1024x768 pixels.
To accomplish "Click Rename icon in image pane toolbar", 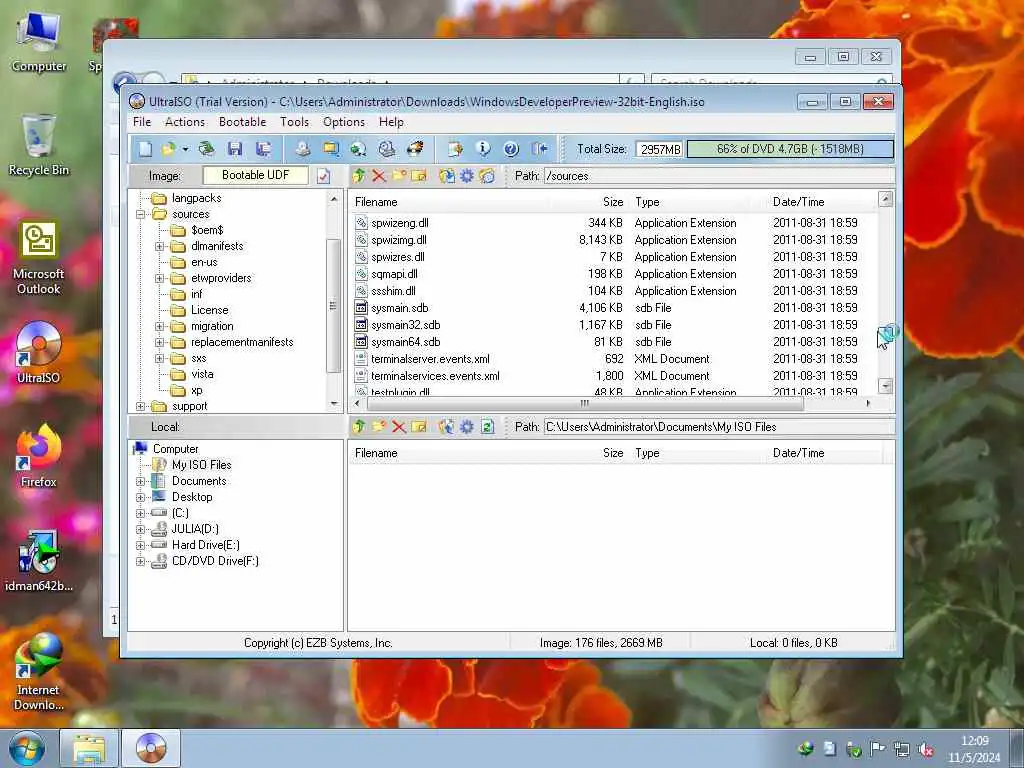I will (x=419, y=176).
